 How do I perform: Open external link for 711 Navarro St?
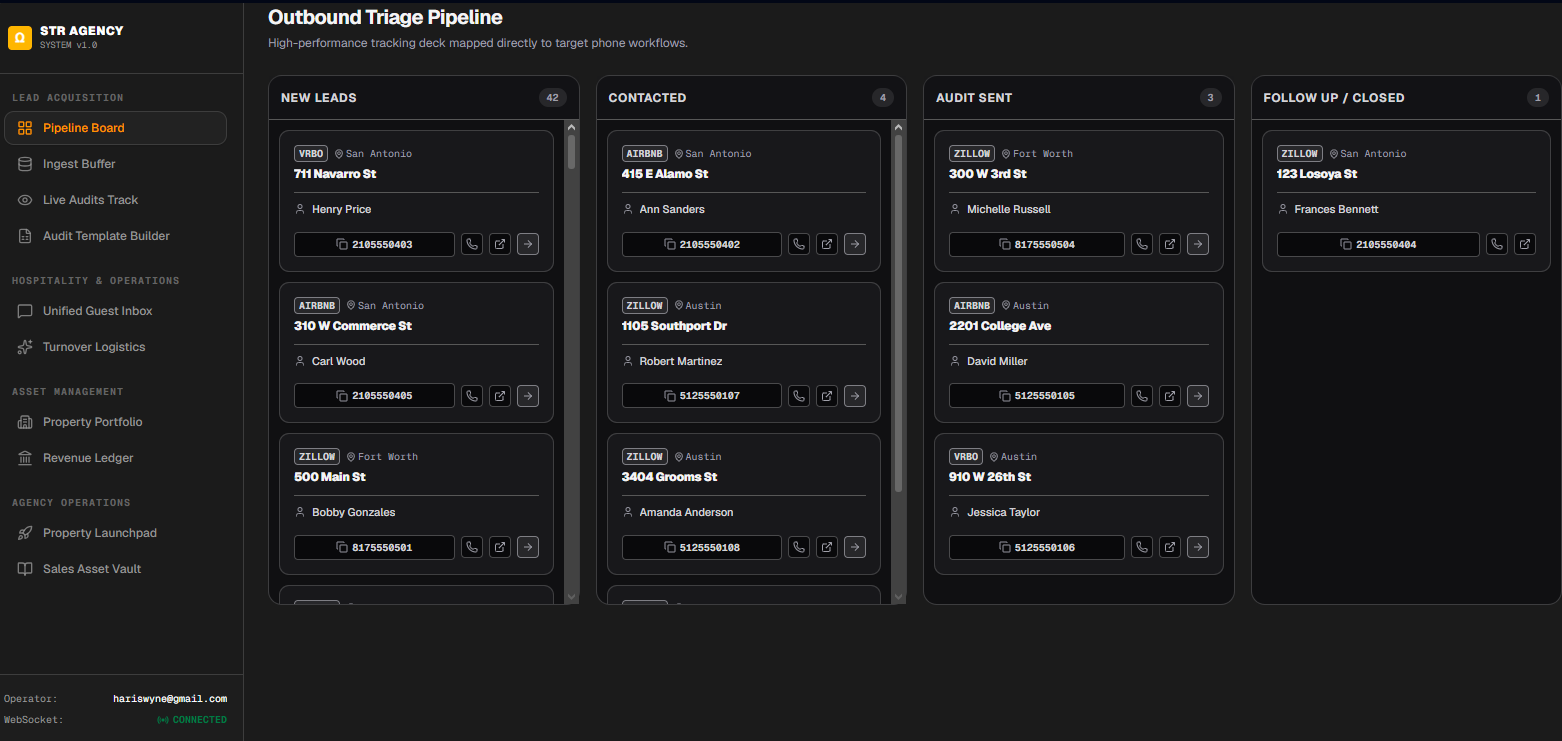coord(500,244)
